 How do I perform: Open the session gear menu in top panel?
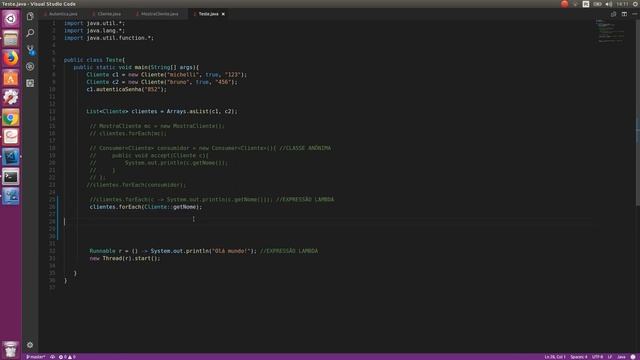(635, 4)
